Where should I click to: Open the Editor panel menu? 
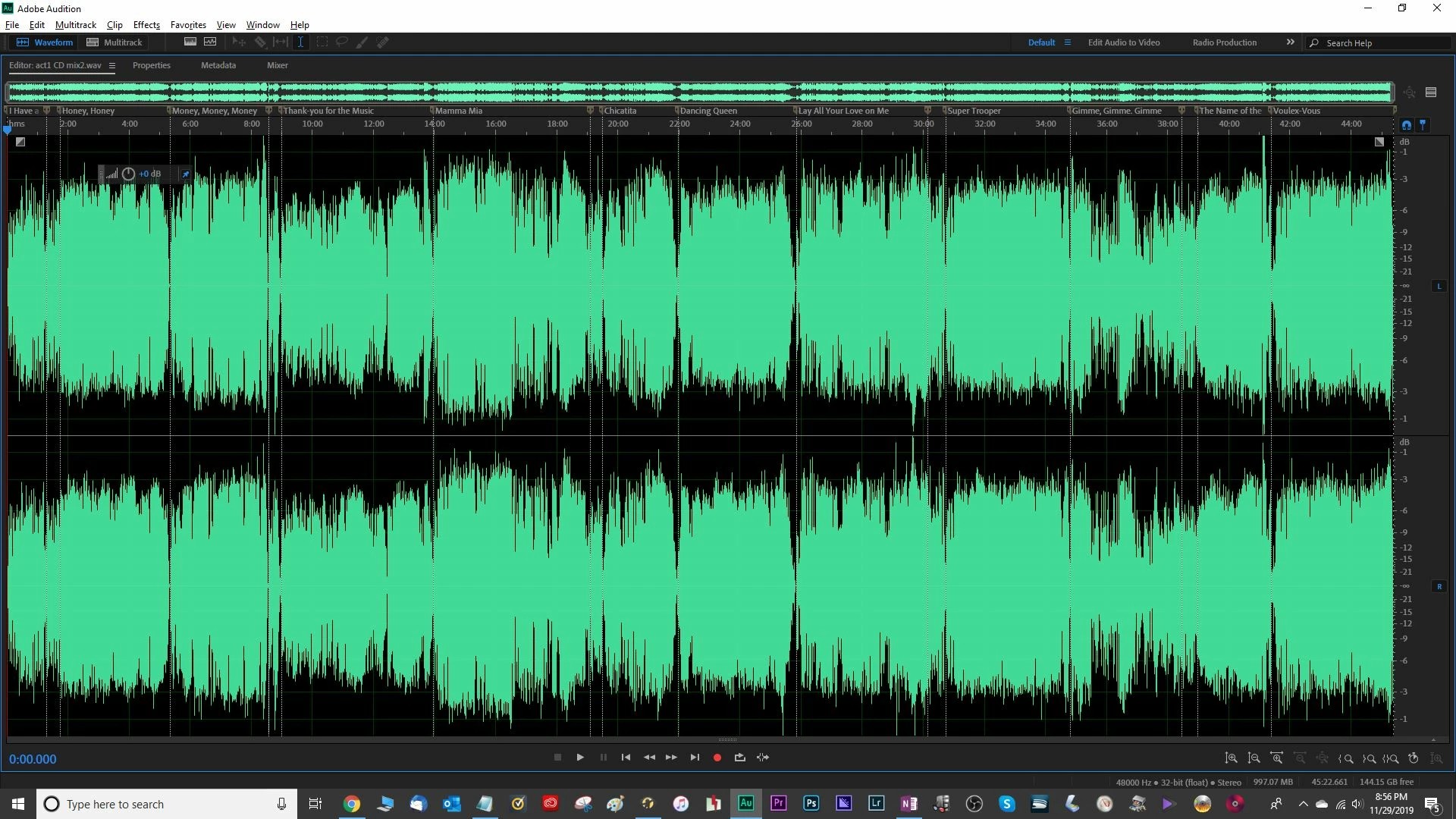tap(112, 66)
